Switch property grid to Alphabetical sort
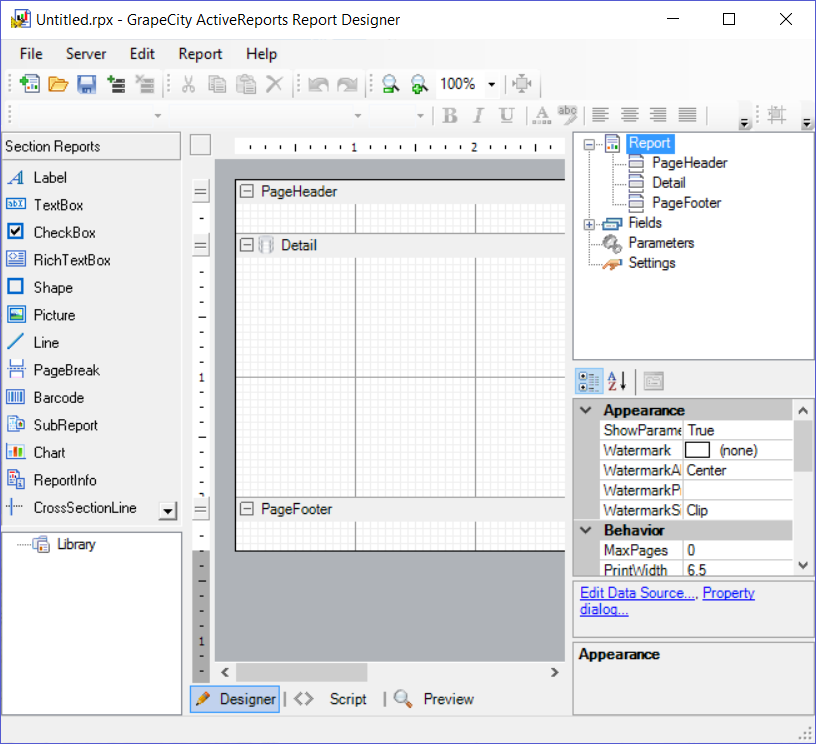816x744 pixels. coord(617,381)
